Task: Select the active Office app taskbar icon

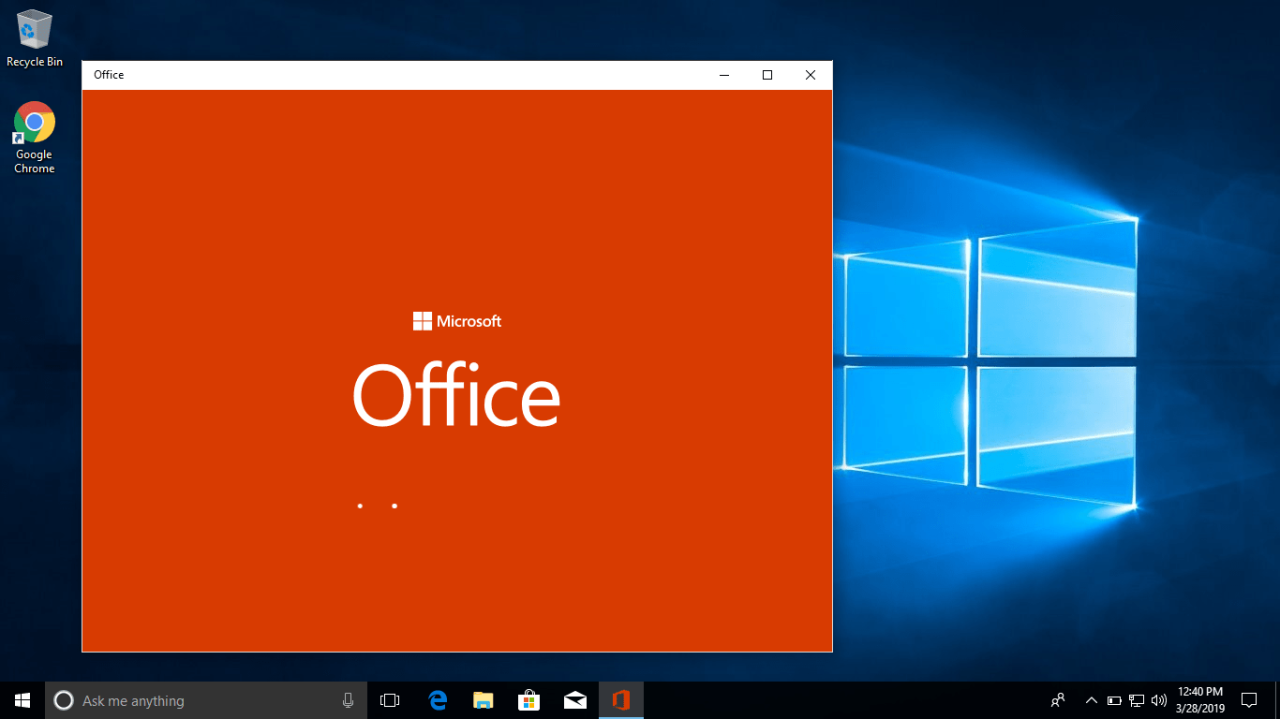Action: (621, 700)
